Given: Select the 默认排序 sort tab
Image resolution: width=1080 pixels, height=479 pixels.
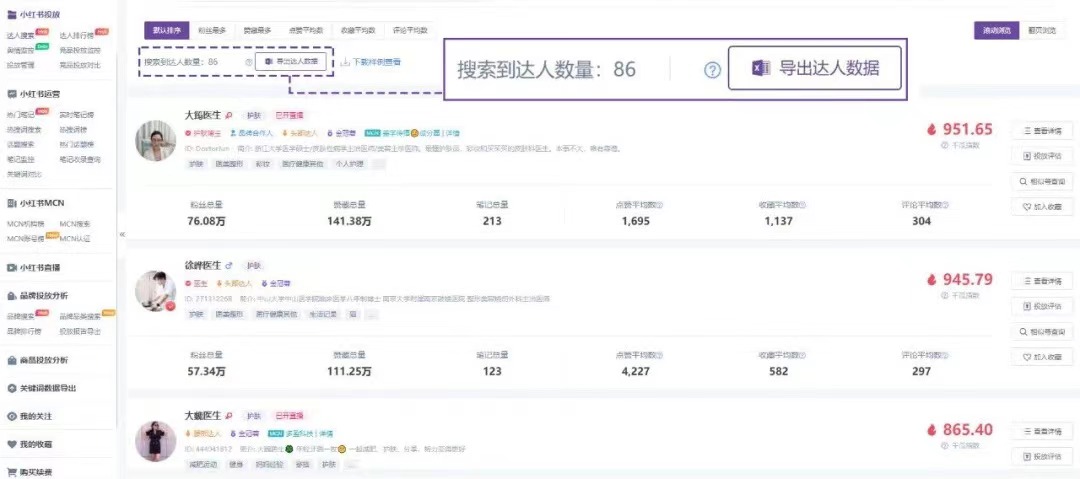Looking at the screenshot, I should point(167,30).
